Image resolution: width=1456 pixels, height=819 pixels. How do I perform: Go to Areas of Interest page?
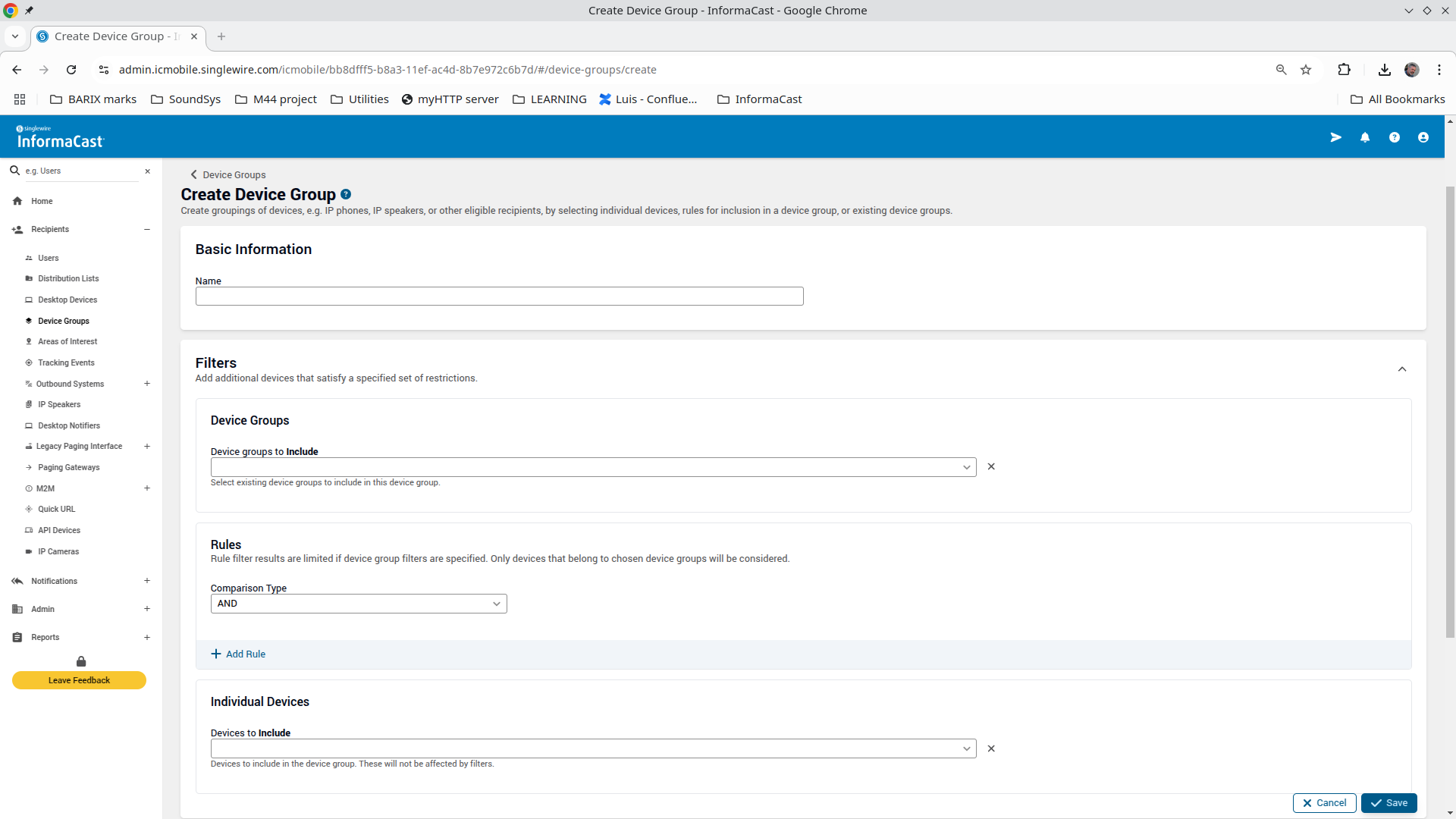pyautogui.click(x=67, y=342)
